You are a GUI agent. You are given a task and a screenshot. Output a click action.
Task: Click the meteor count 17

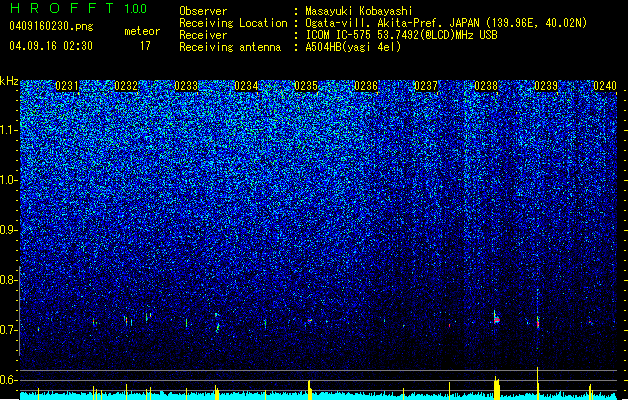[145, 46]
